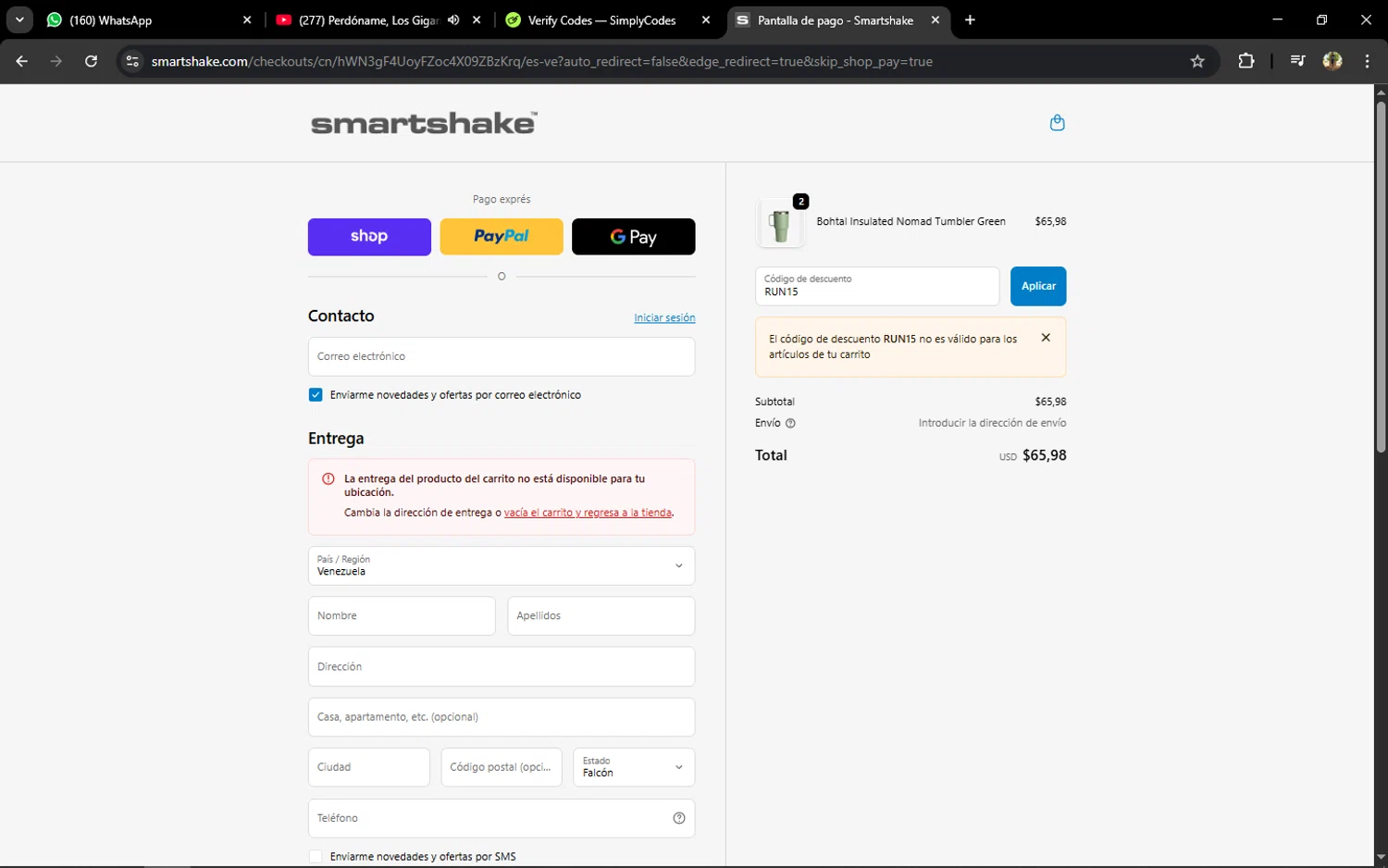Click the Nomad Tumbler product thumbnail
Viewport: 1388px width, 868px height.
point(780,224)
